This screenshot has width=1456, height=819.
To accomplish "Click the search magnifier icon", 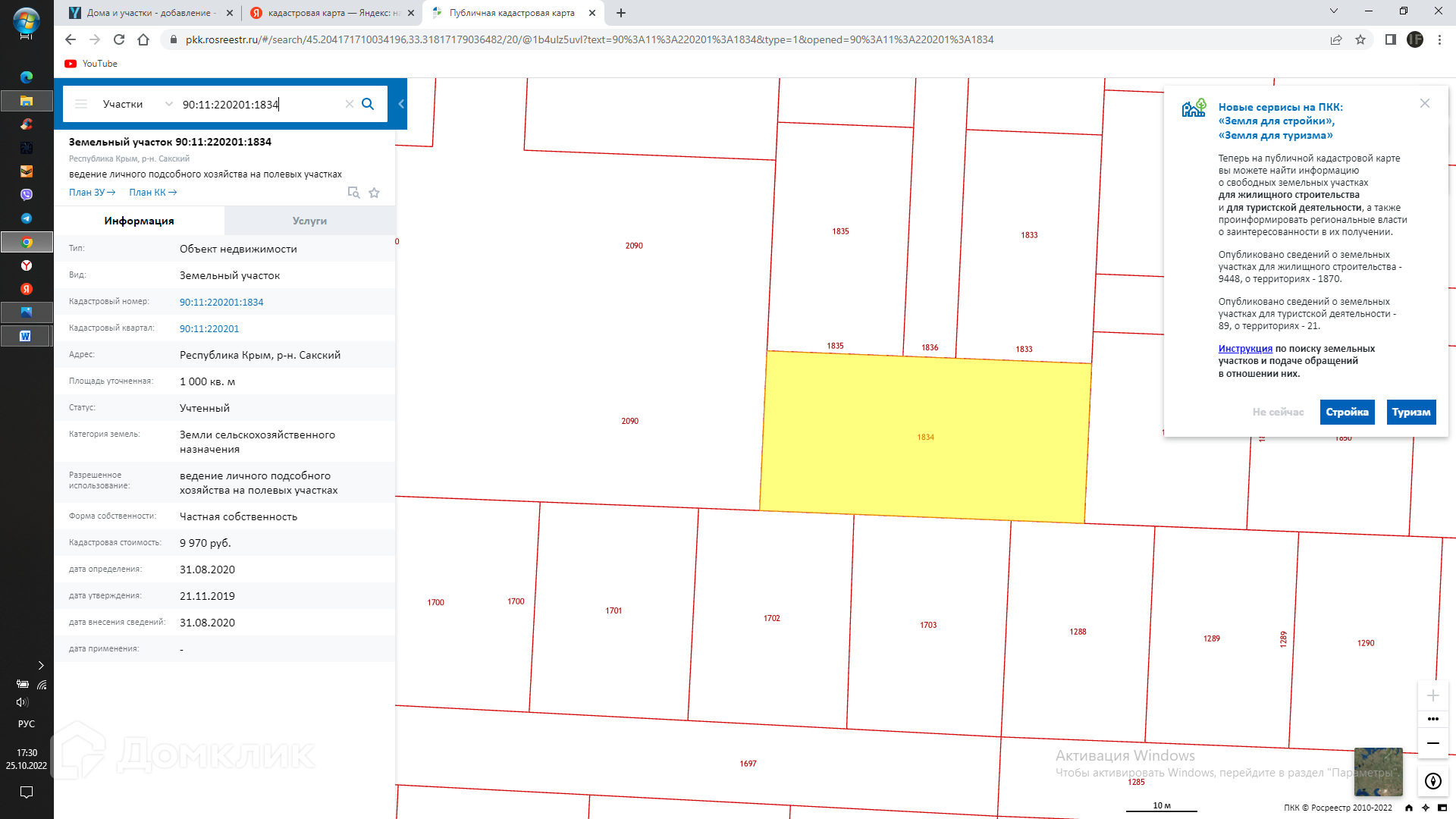I will 368,104.
